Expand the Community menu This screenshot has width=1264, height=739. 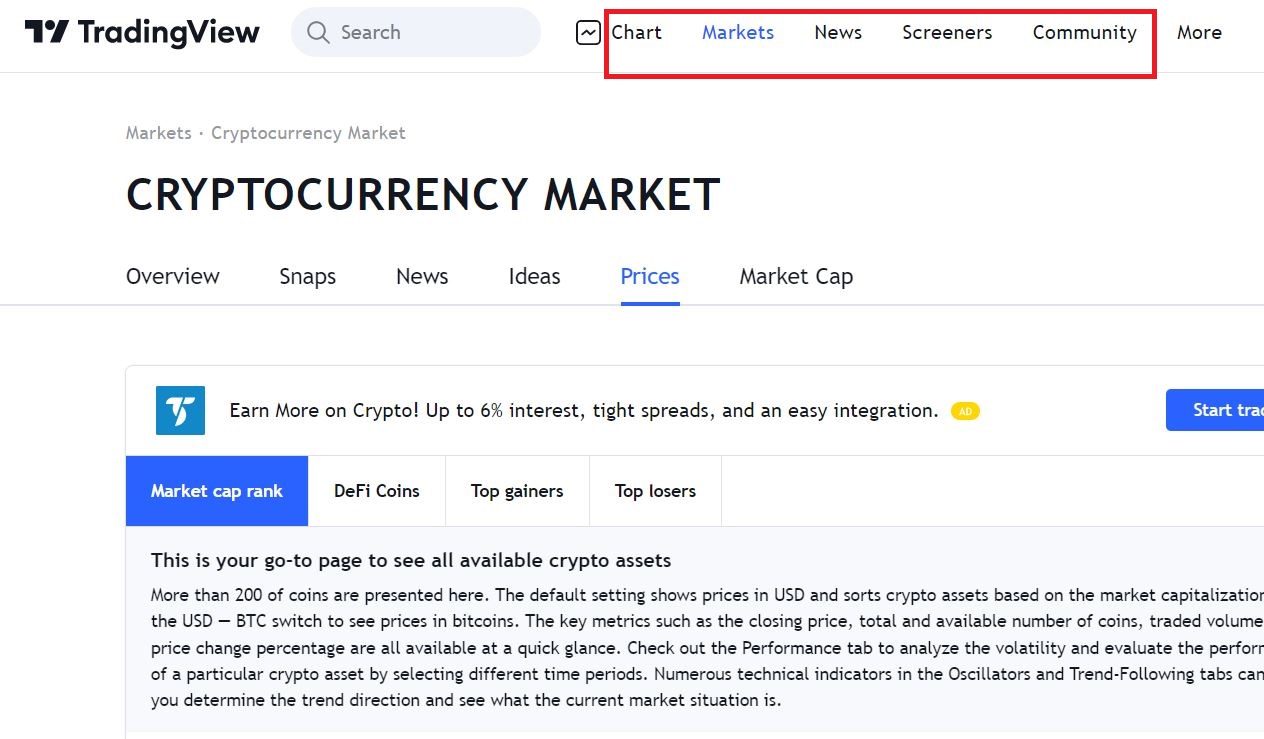point(1084,33)
